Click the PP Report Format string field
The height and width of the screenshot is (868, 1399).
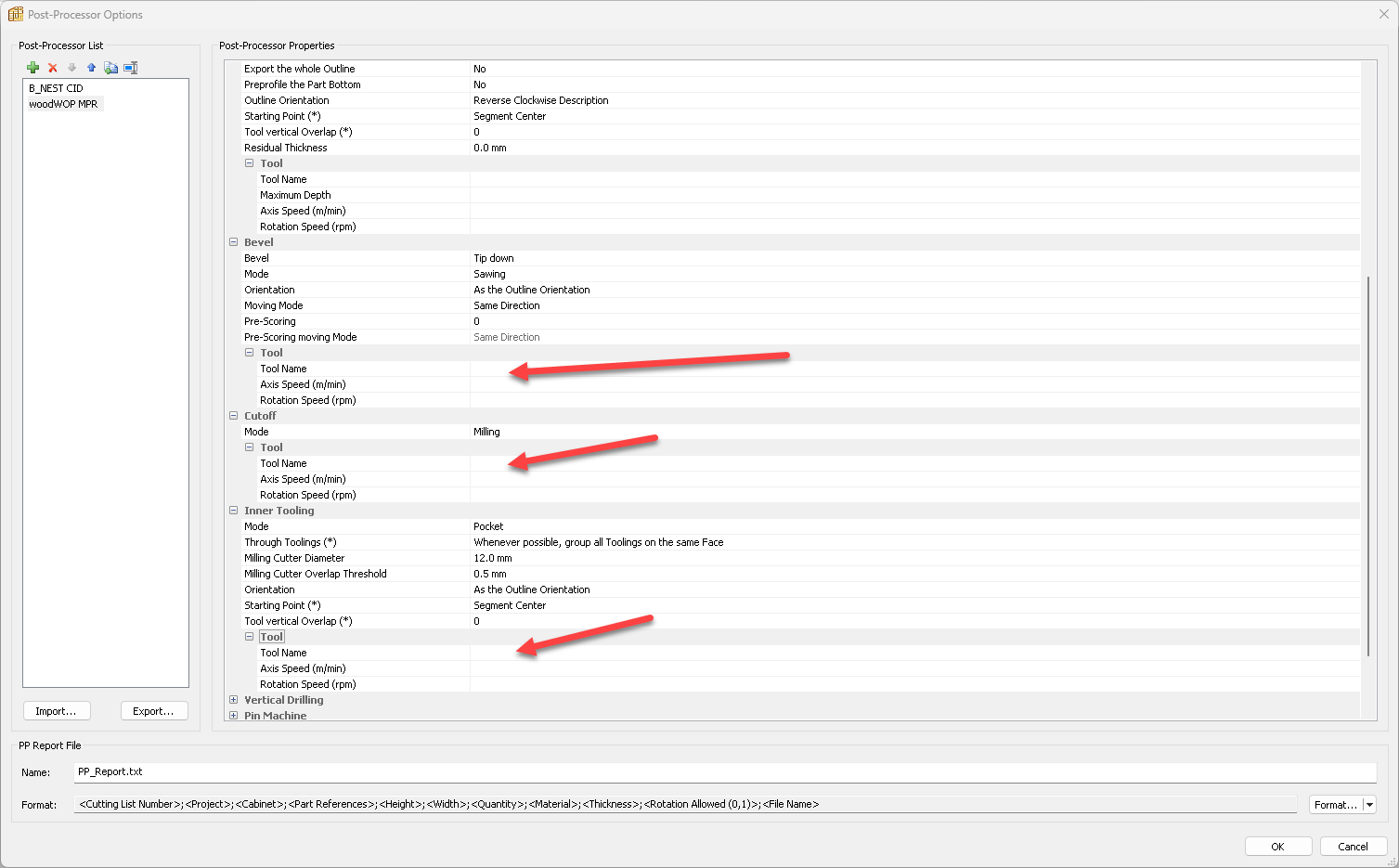coord(685,805)
